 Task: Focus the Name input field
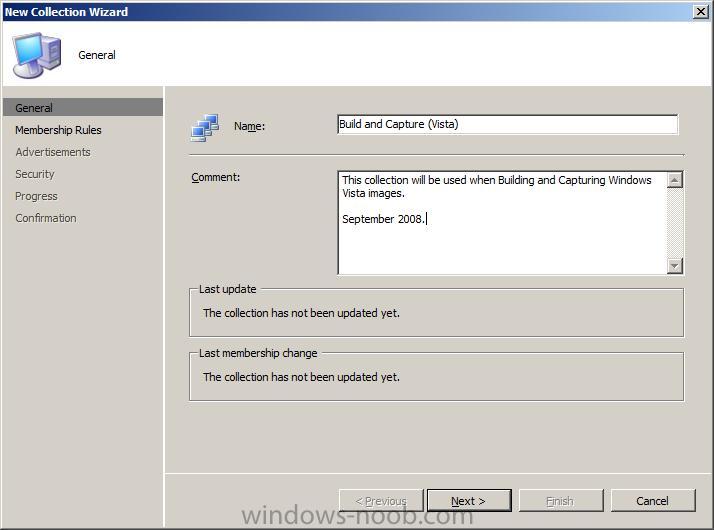(x=508, y=124)
